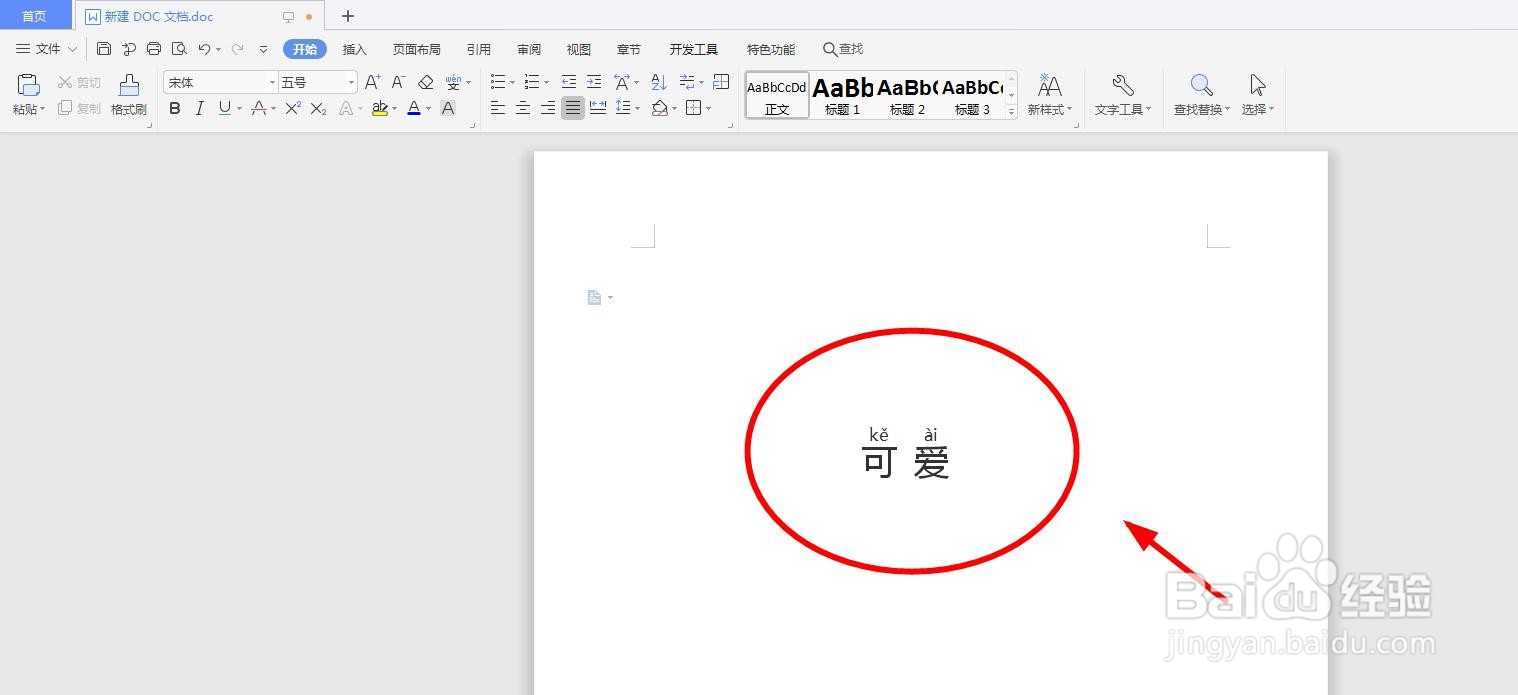1518x695 pixels.
Task: Click the 首页 home button
Action: (35, 15)
